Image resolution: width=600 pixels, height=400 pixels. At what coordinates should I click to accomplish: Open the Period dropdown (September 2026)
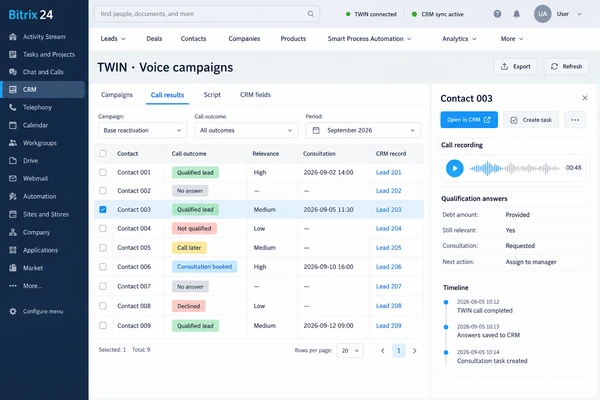coord(363,130)
